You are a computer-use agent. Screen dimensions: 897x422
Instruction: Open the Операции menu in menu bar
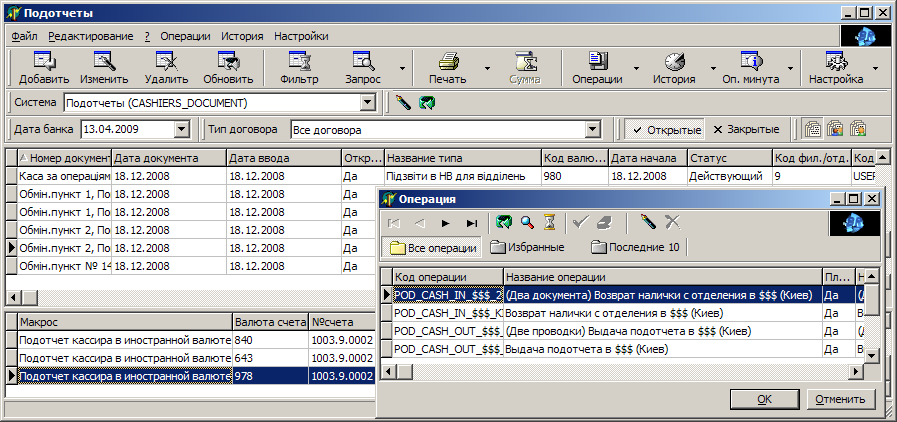click(185, 36)
